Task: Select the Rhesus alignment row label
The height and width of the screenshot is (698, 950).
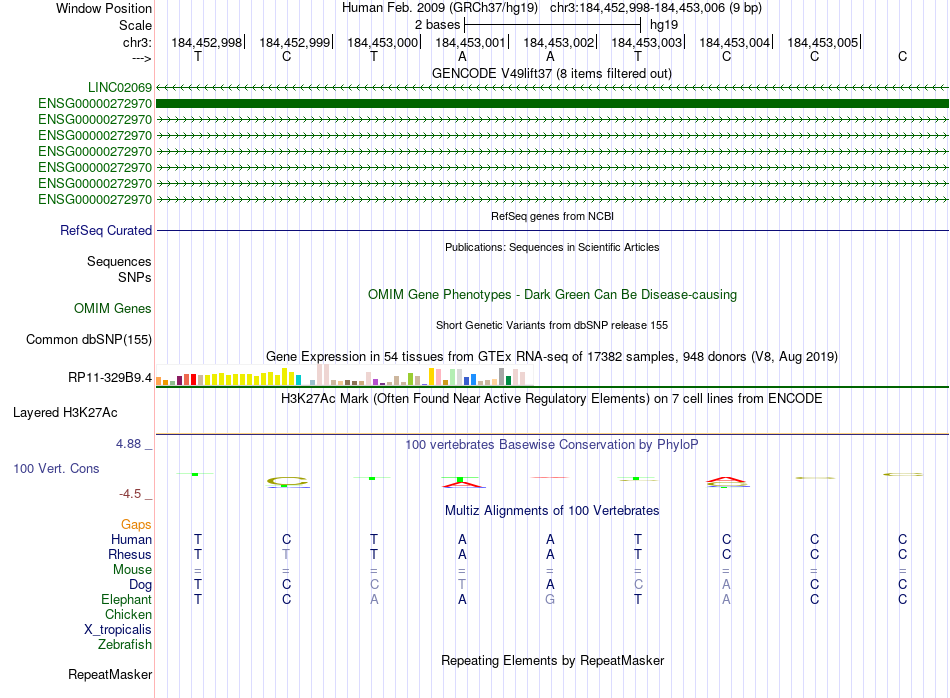Action: coord(130,554)
